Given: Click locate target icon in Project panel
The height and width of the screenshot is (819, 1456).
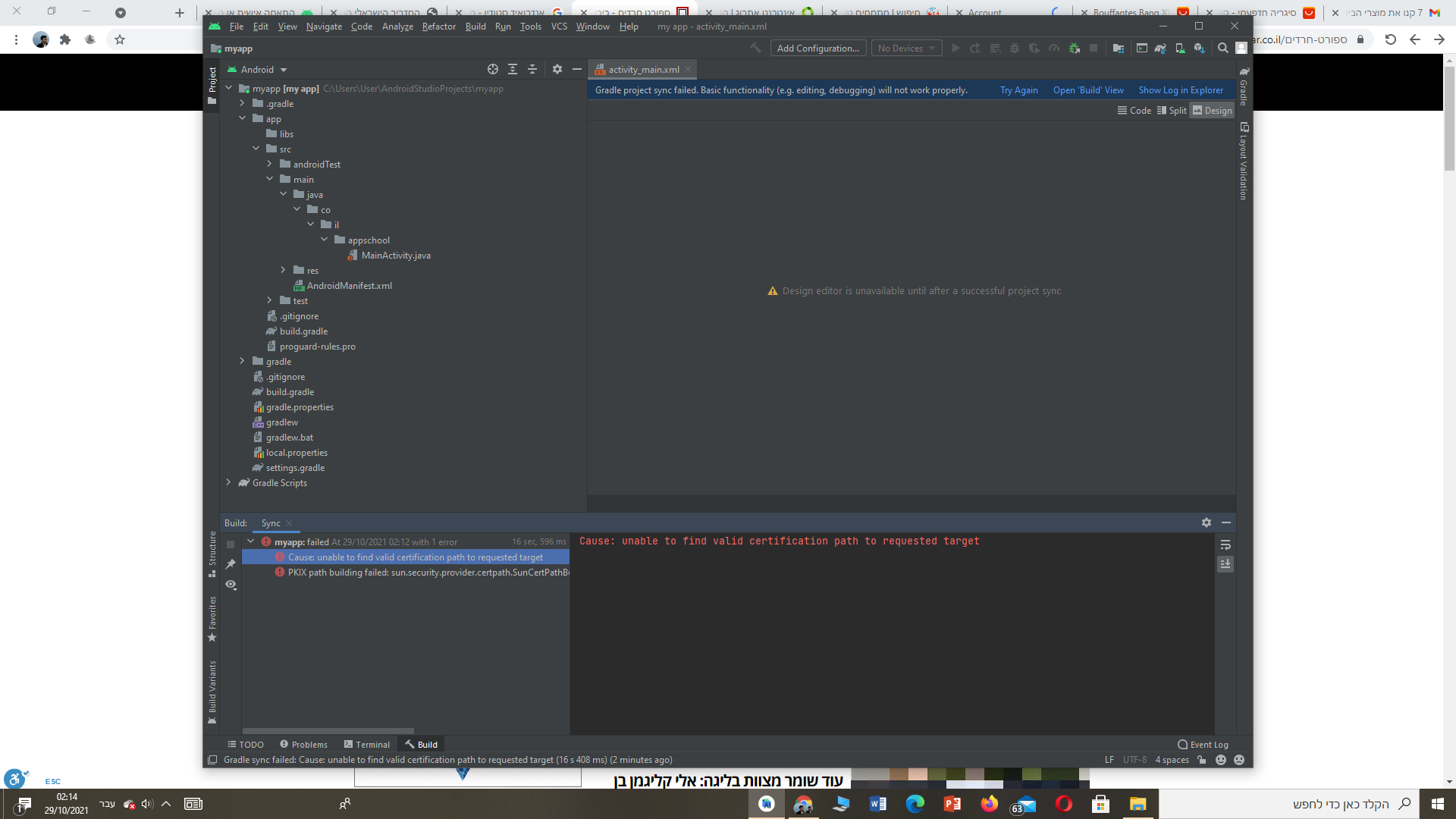Looking at the screenshot, I should pos(493,69).
